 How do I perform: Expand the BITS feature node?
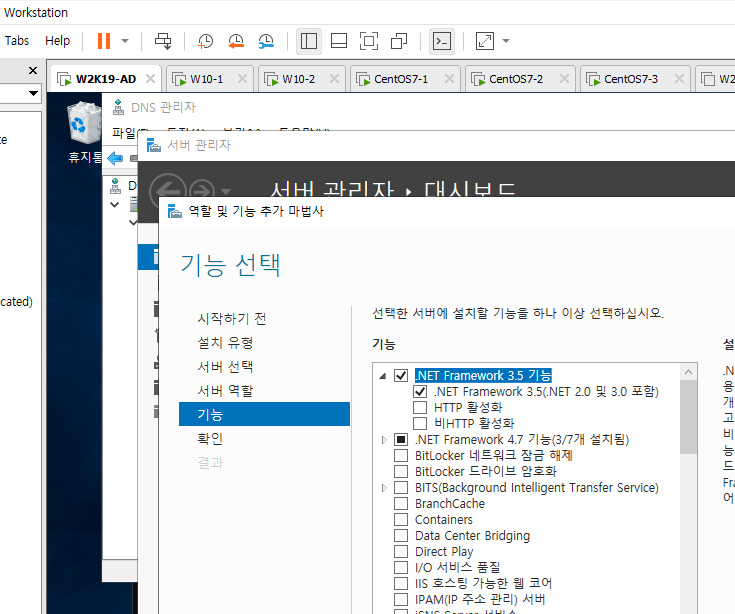[384, 488]
